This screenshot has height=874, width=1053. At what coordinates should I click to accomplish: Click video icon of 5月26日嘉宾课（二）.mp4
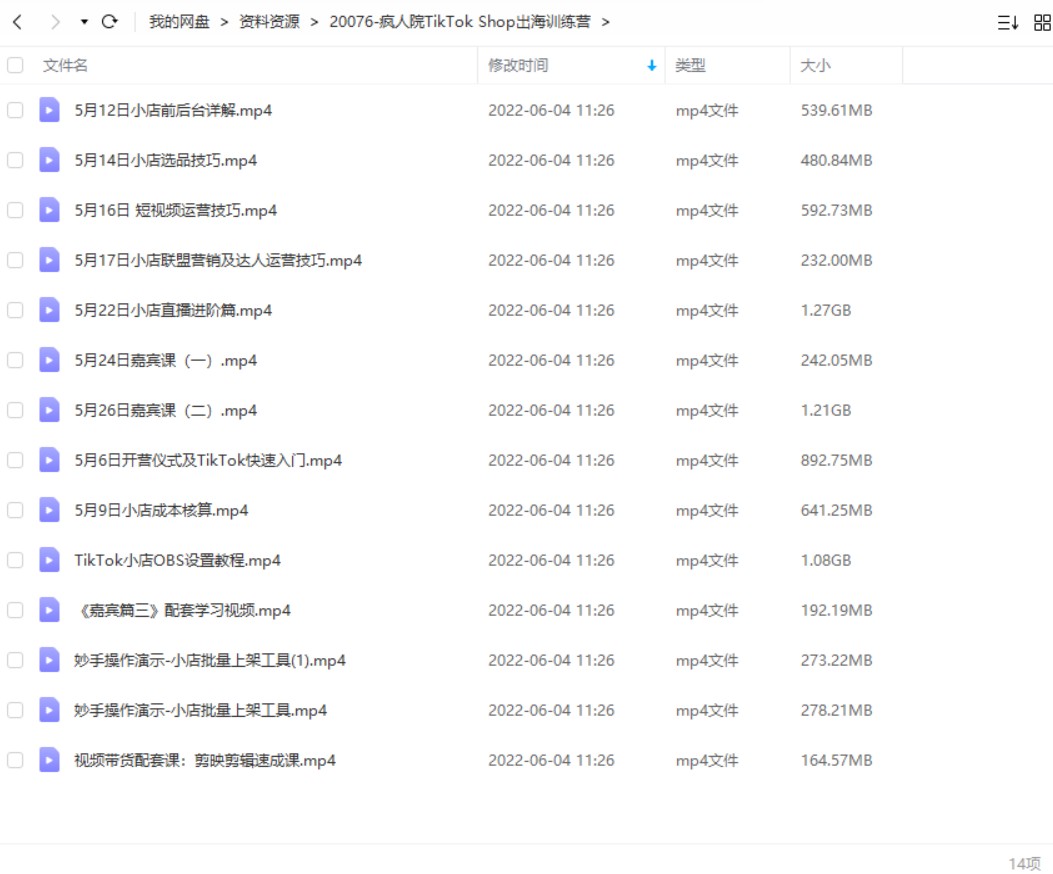click(x=49, y=410)
